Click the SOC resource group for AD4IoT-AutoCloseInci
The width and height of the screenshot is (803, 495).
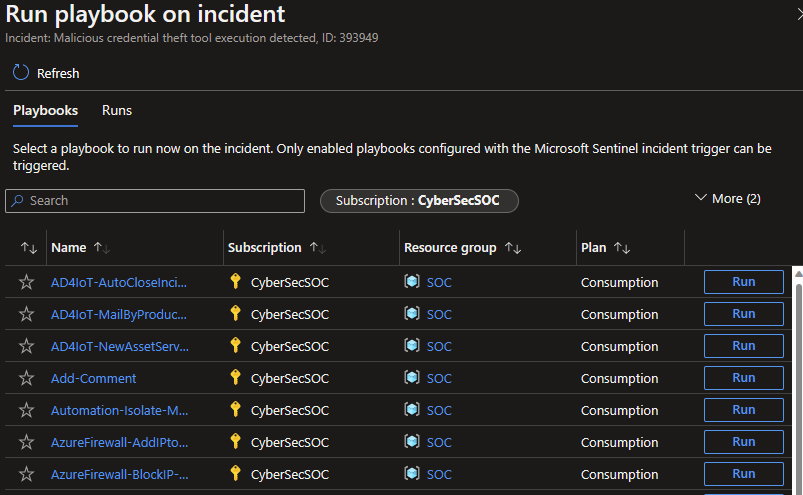click(439, 283)
